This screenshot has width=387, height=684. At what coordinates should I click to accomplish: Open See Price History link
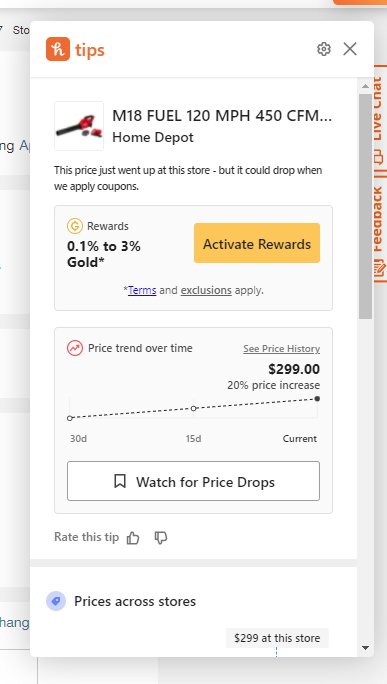point(281,349)
